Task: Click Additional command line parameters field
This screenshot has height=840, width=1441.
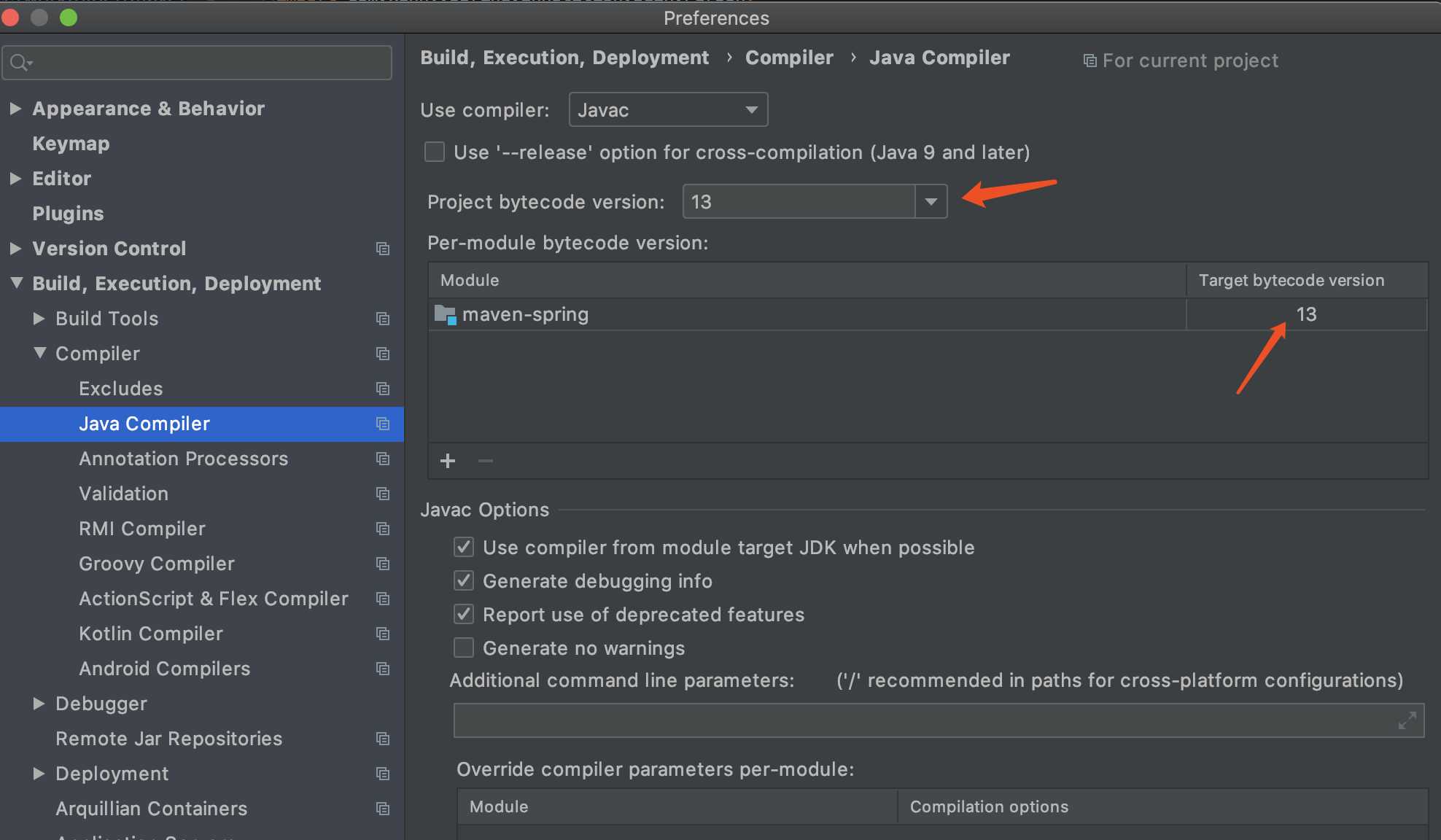Action: (x=939, y=720)
